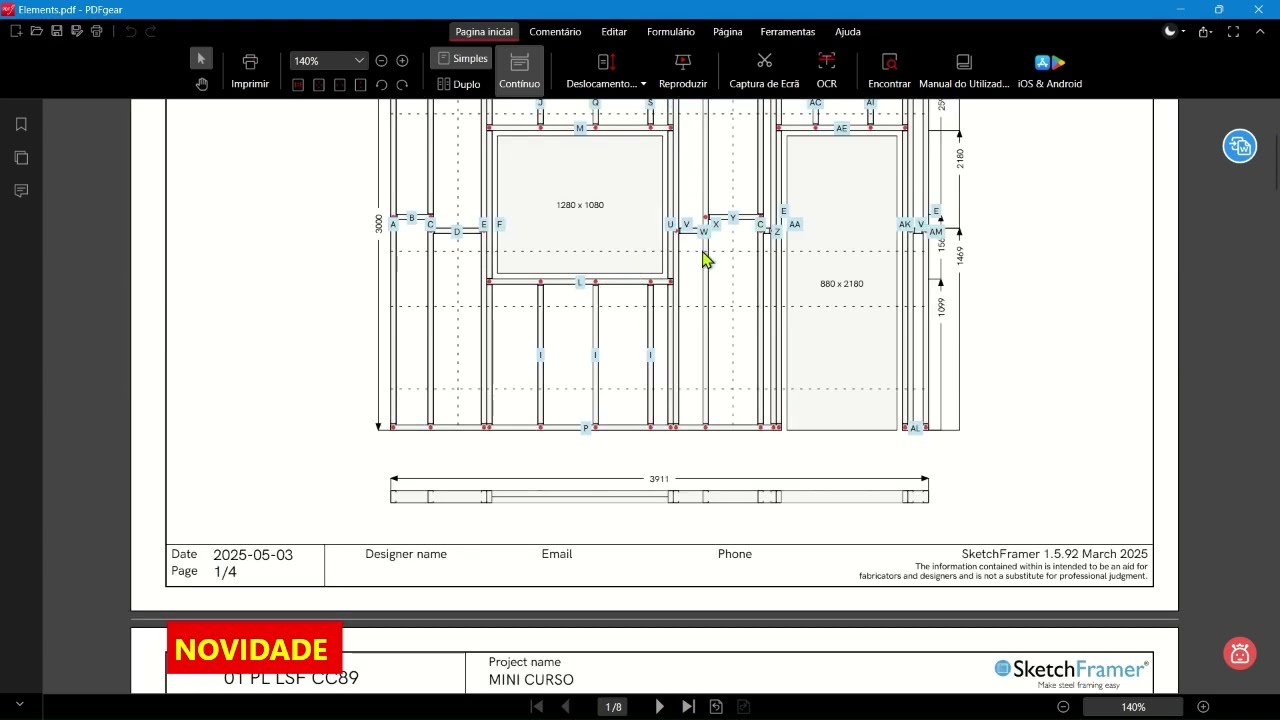This screenshot has height=720, width=1280.
Task: Open the Comentário tab
Action: click(x=555, y=32)
